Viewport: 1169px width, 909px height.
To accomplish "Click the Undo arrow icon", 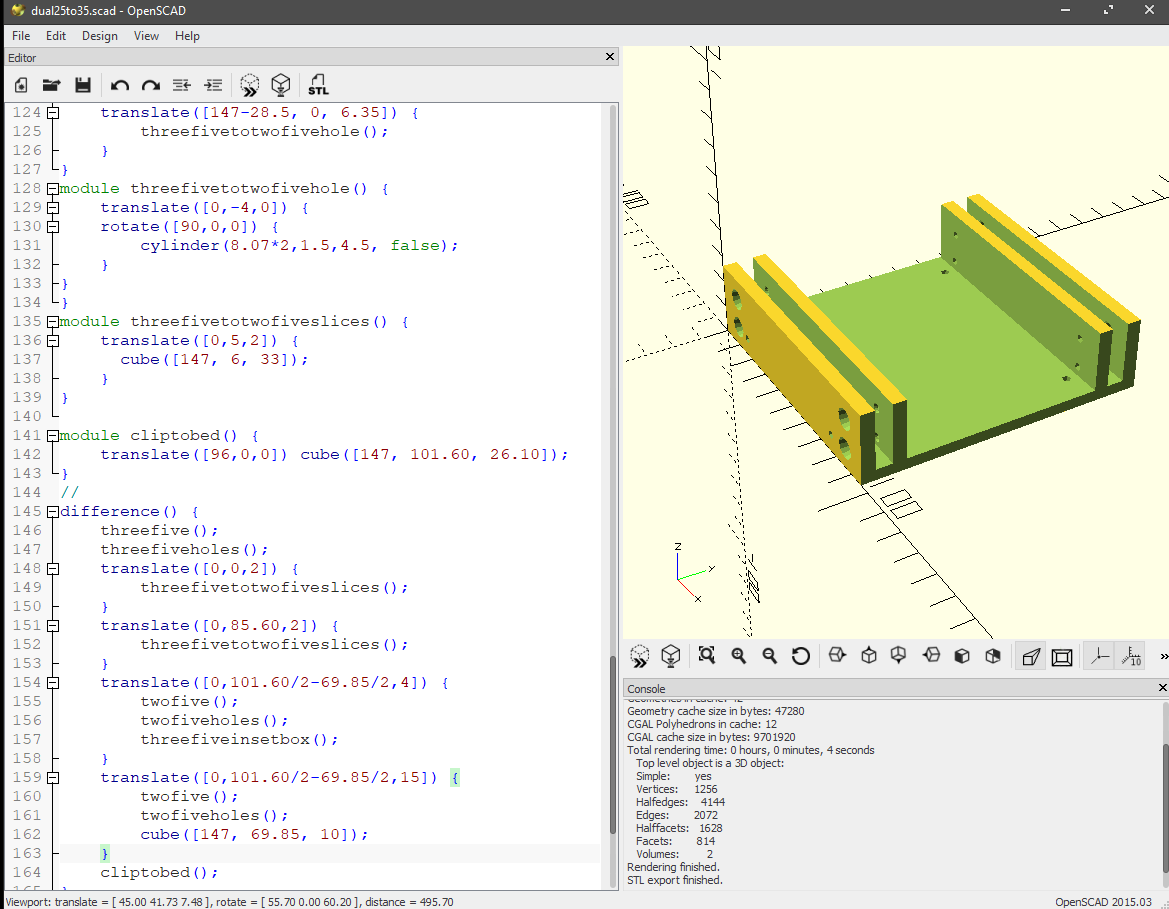I will pos(120,85).
